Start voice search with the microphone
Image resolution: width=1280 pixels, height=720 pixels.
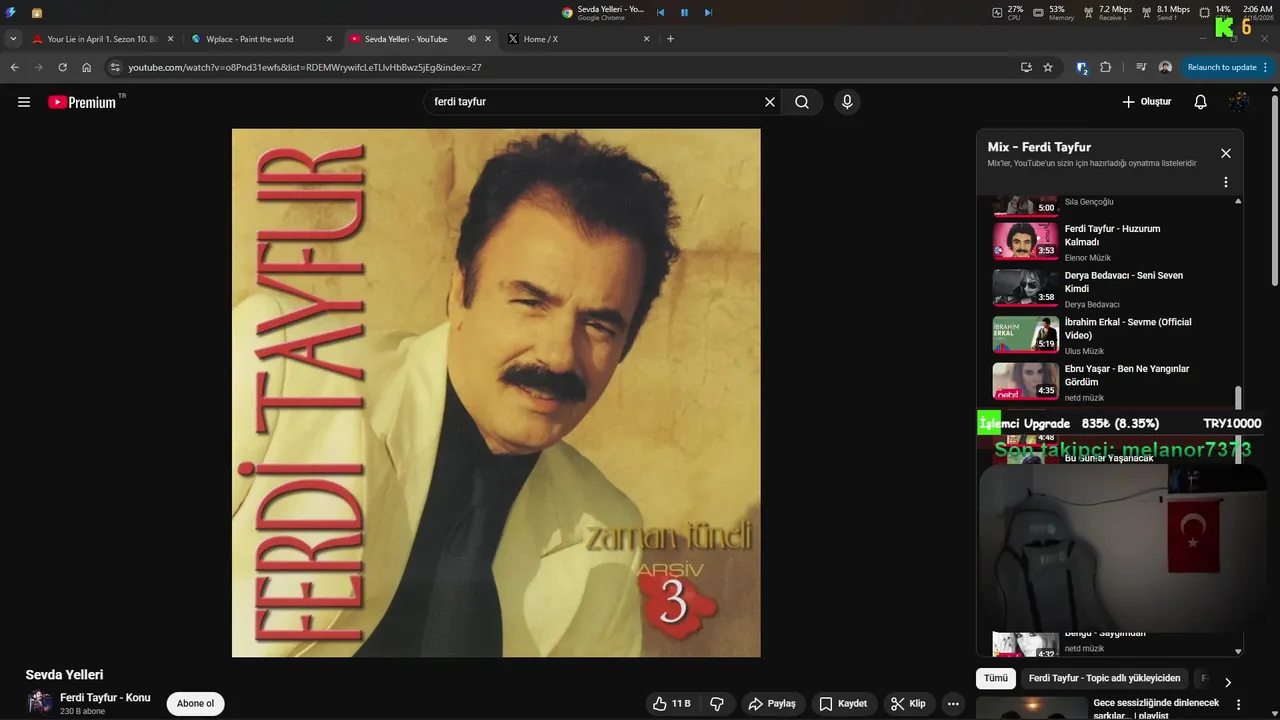tap(847, 102)
